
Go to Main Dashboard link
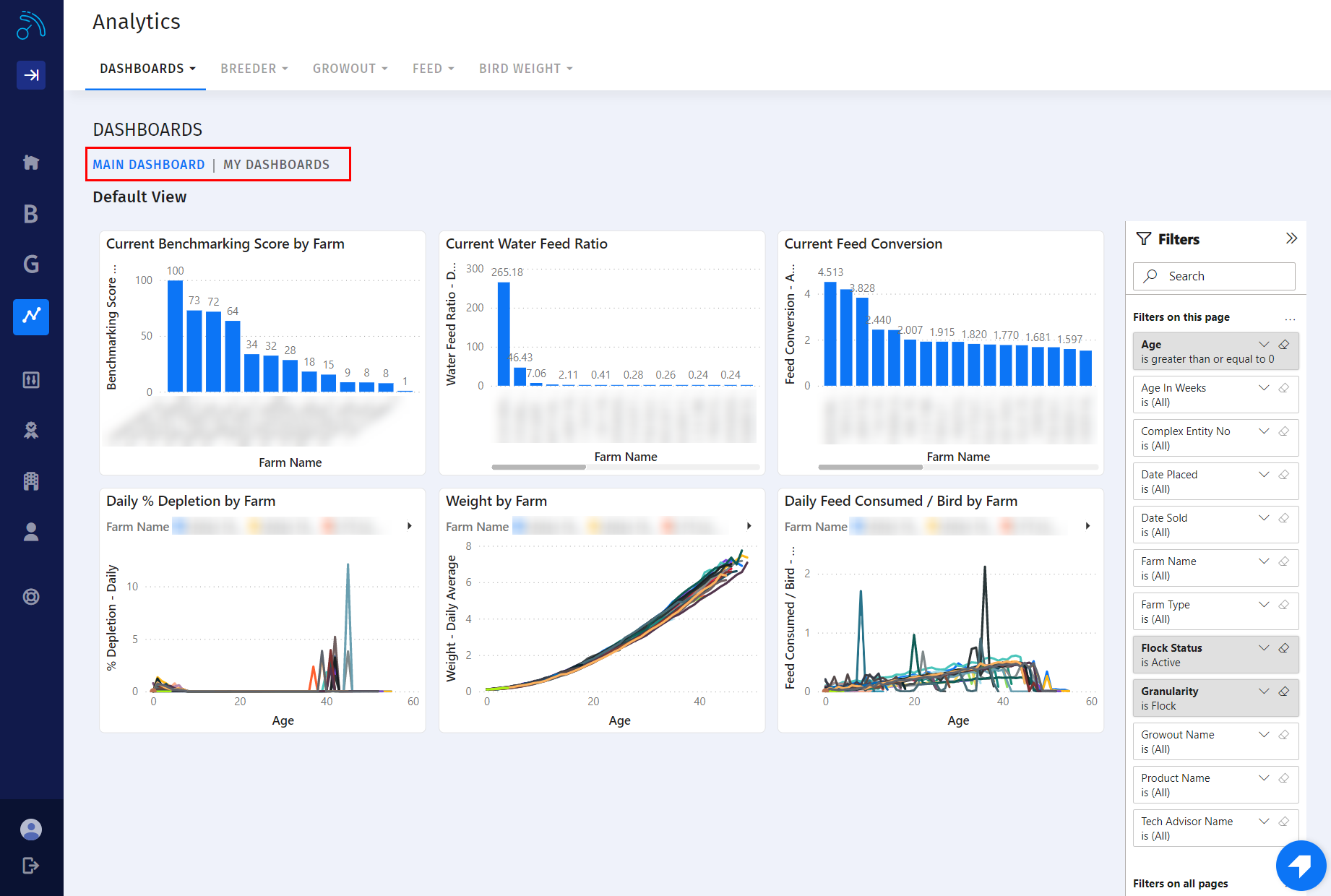[149, 165]
